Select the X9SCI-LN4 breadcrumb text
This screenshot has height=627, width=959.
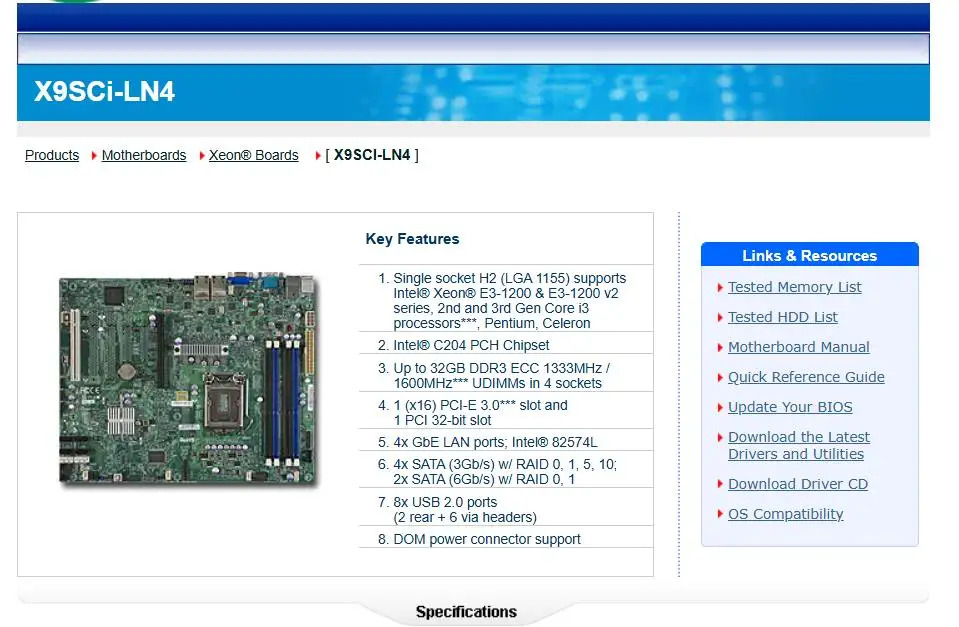(x=372, y=155)
